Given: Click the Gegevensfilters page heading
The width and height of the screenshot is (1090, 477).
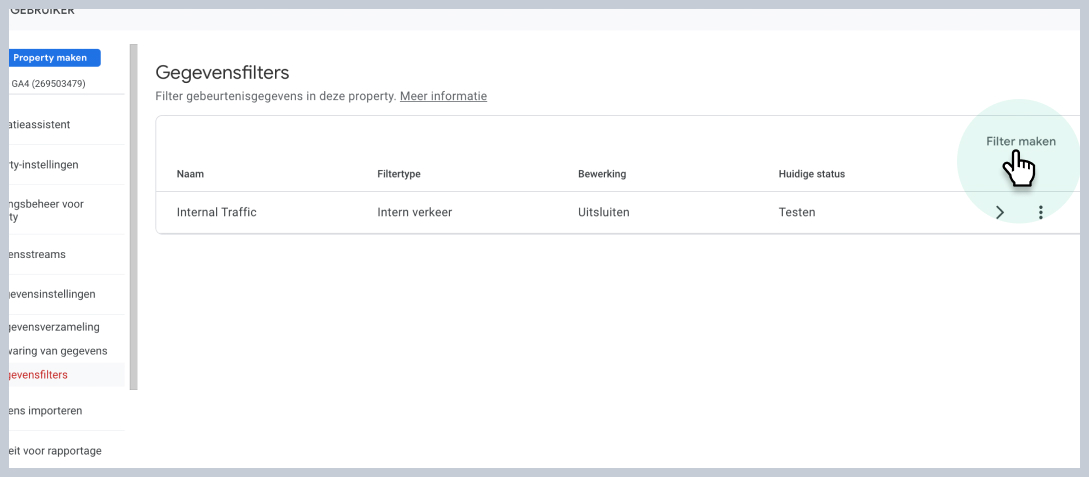Looking at the screenshot, I should tap(222, 72).
